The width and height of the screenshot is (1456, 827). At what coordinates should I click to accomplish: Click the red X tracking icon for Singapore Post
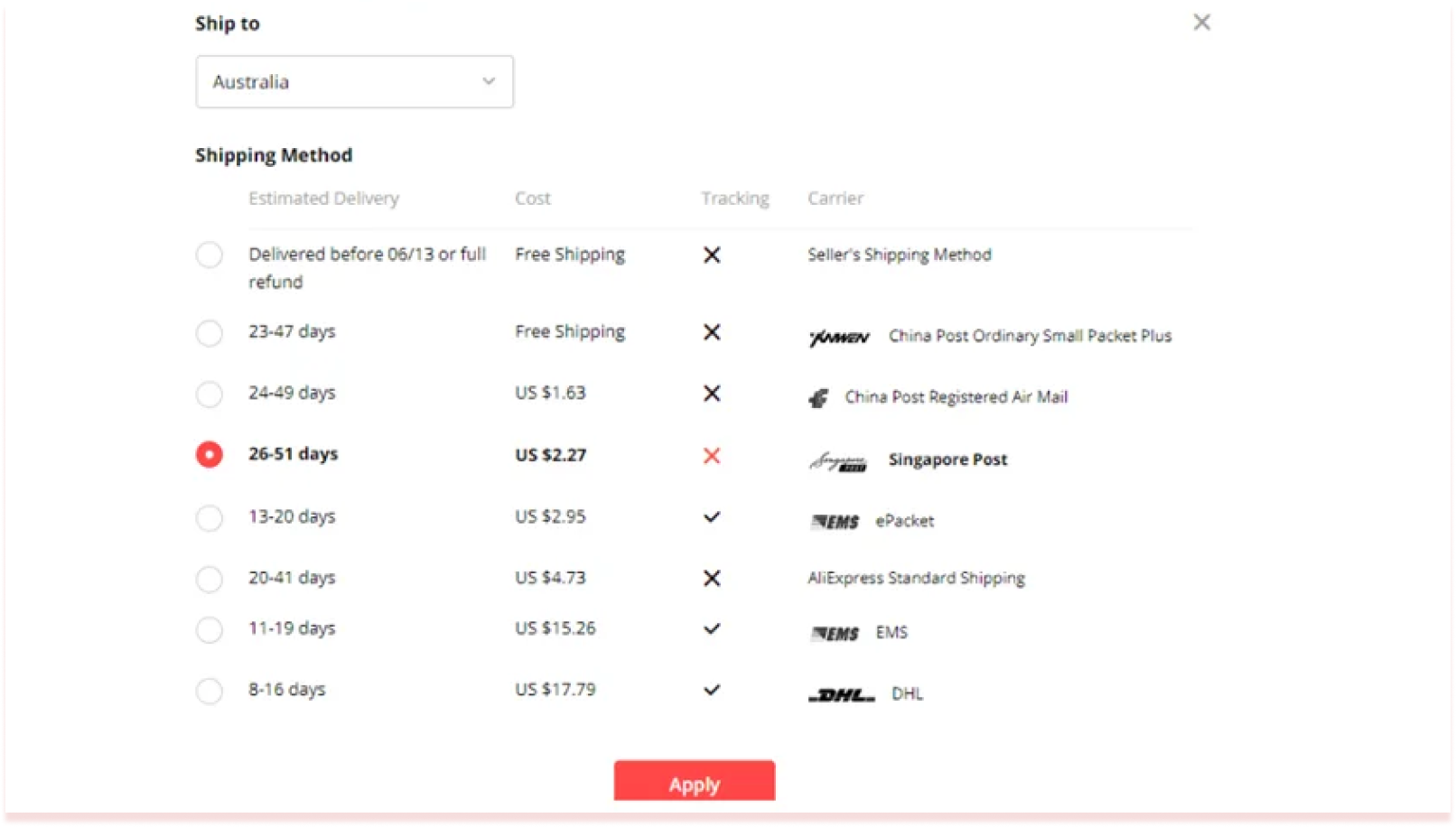pyautogui.click(x=712, y=457)
